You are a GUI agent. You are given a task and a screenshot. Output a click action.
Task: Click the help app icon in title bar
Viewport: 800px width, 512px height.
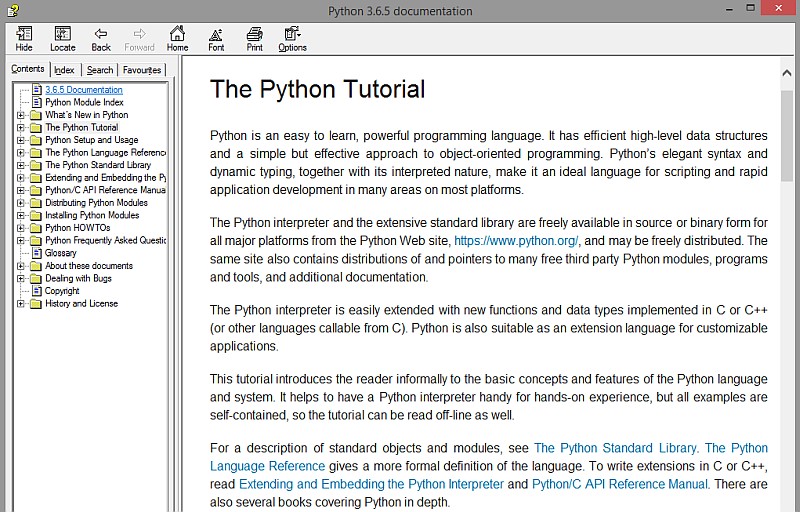(13, 10)
